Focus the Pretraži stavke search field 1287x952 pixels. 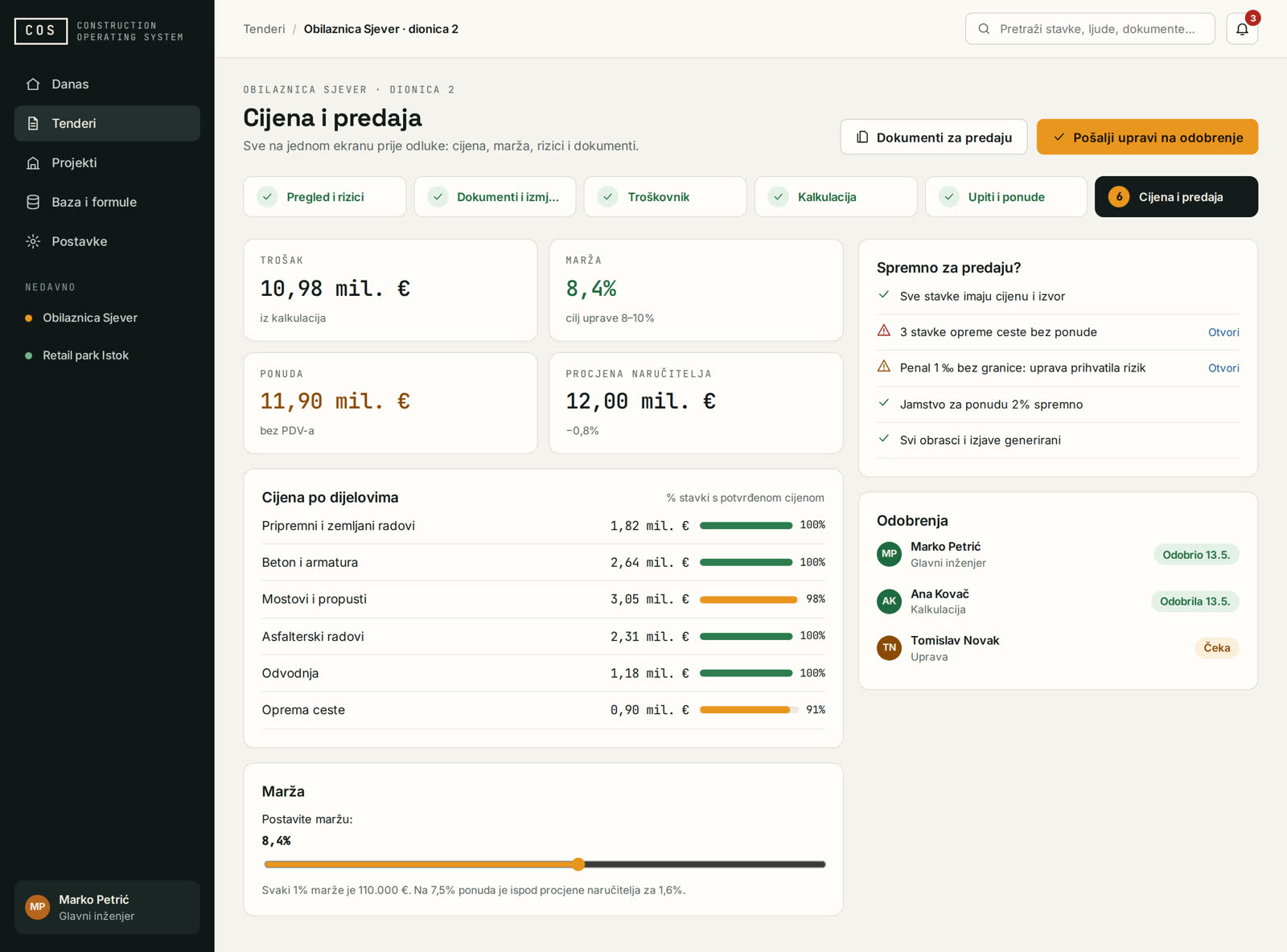1090,29
